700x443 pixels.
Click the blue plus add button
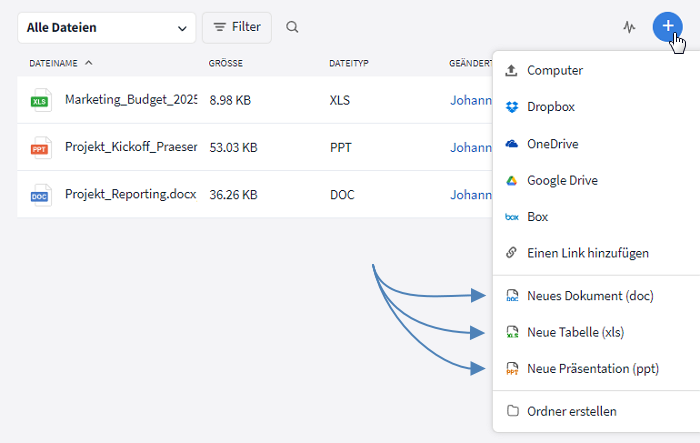pos(667,27)
